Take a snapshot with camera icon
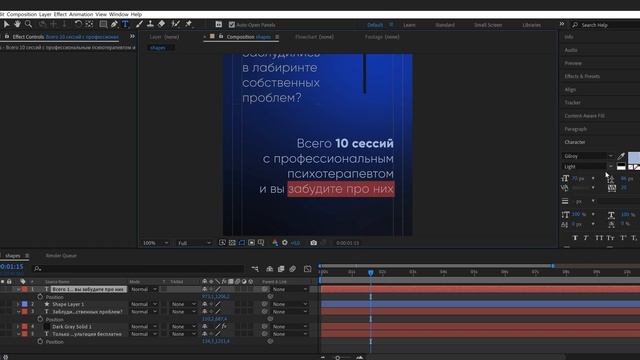The height and width of the screenshot is (360, 640). coord(313,243)
